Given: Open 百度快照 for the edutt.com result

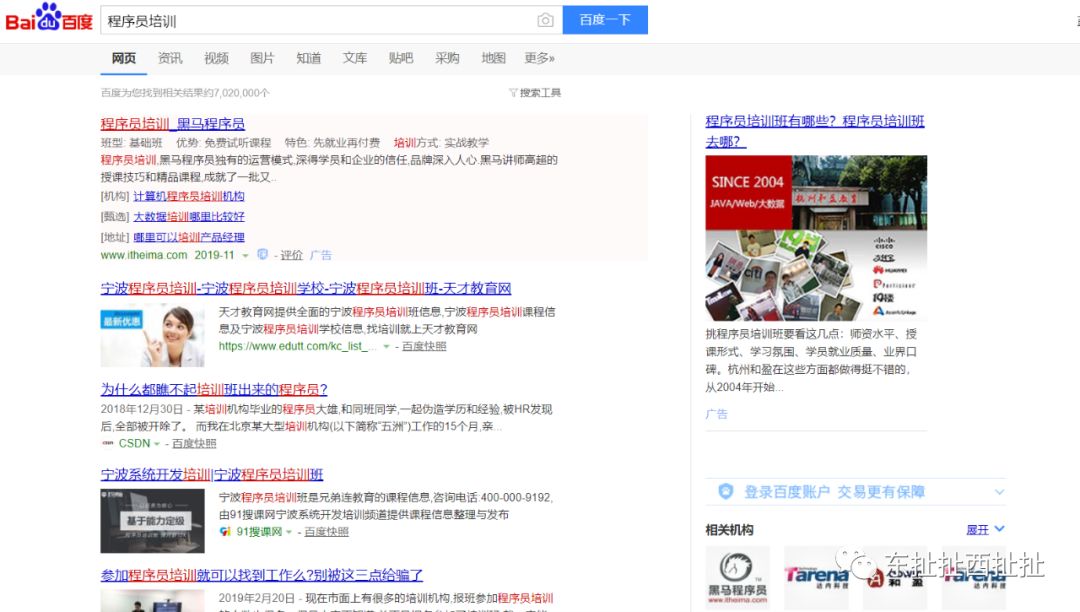Looking at the screenshot, I should (x=424, y=346).
